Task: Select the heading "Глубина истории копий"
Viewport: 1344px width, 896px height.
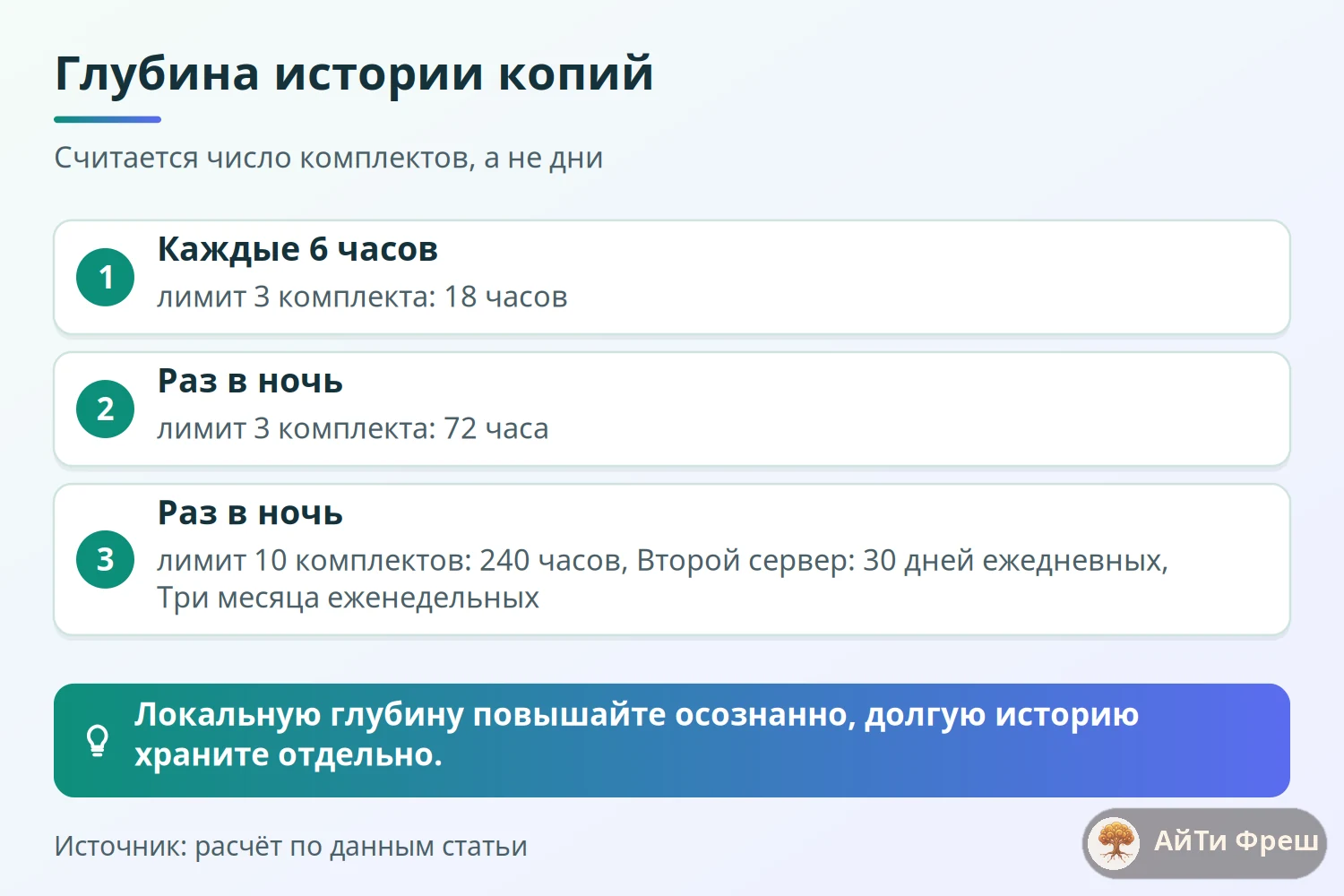Action: 354,73
